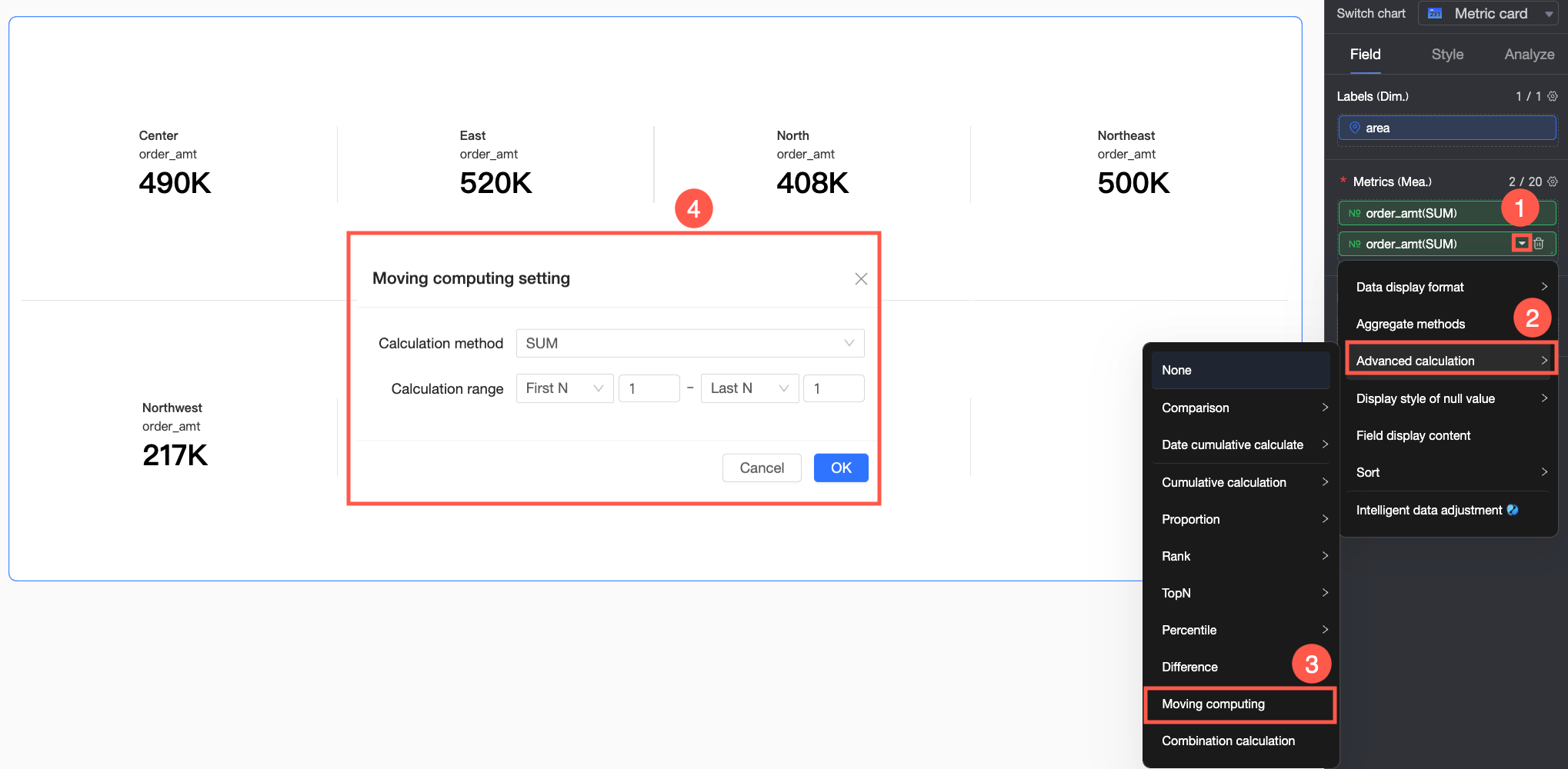Click the Switch chart label

1371,13
